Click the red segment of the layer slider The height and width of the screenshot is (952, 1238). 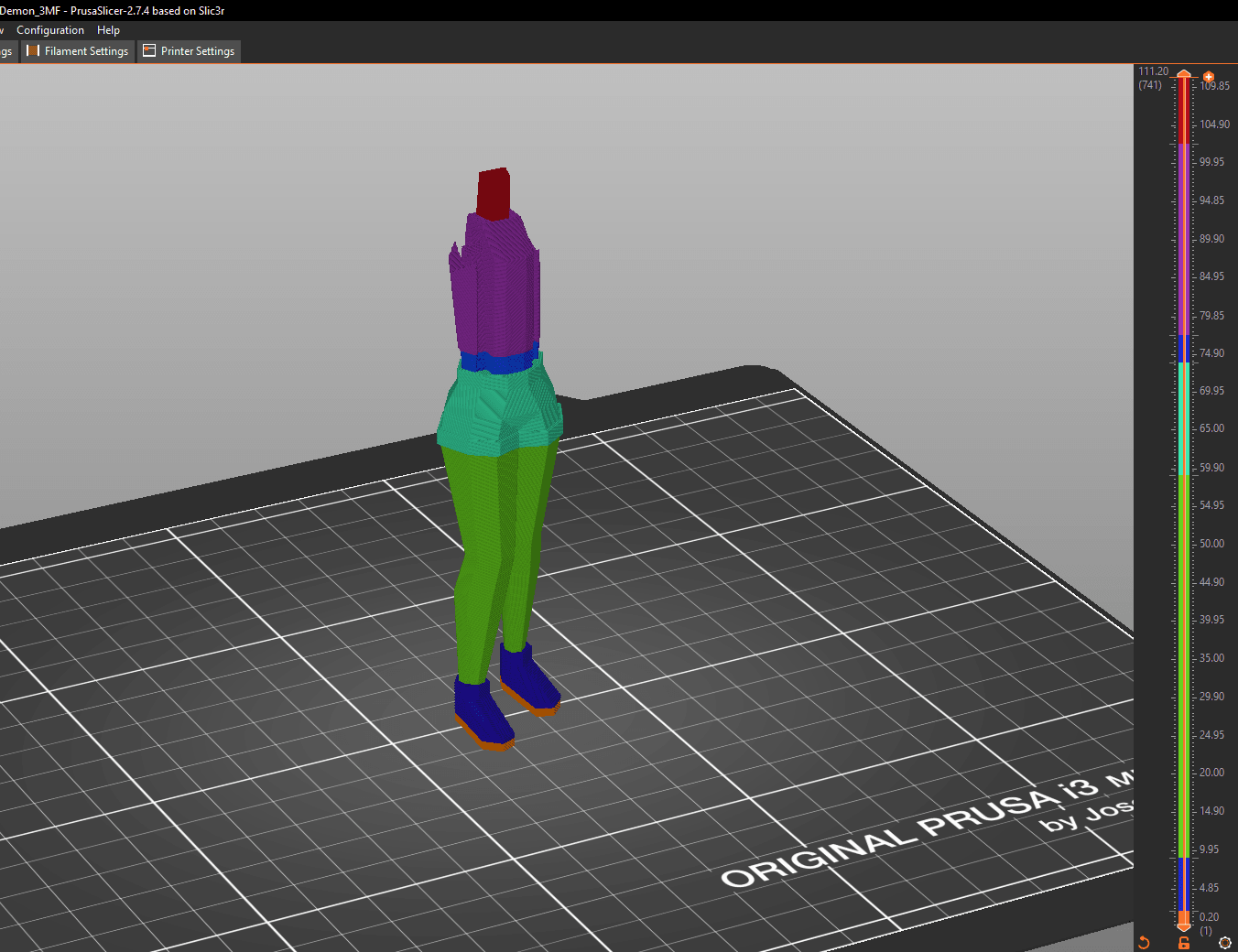(1184, 112)
